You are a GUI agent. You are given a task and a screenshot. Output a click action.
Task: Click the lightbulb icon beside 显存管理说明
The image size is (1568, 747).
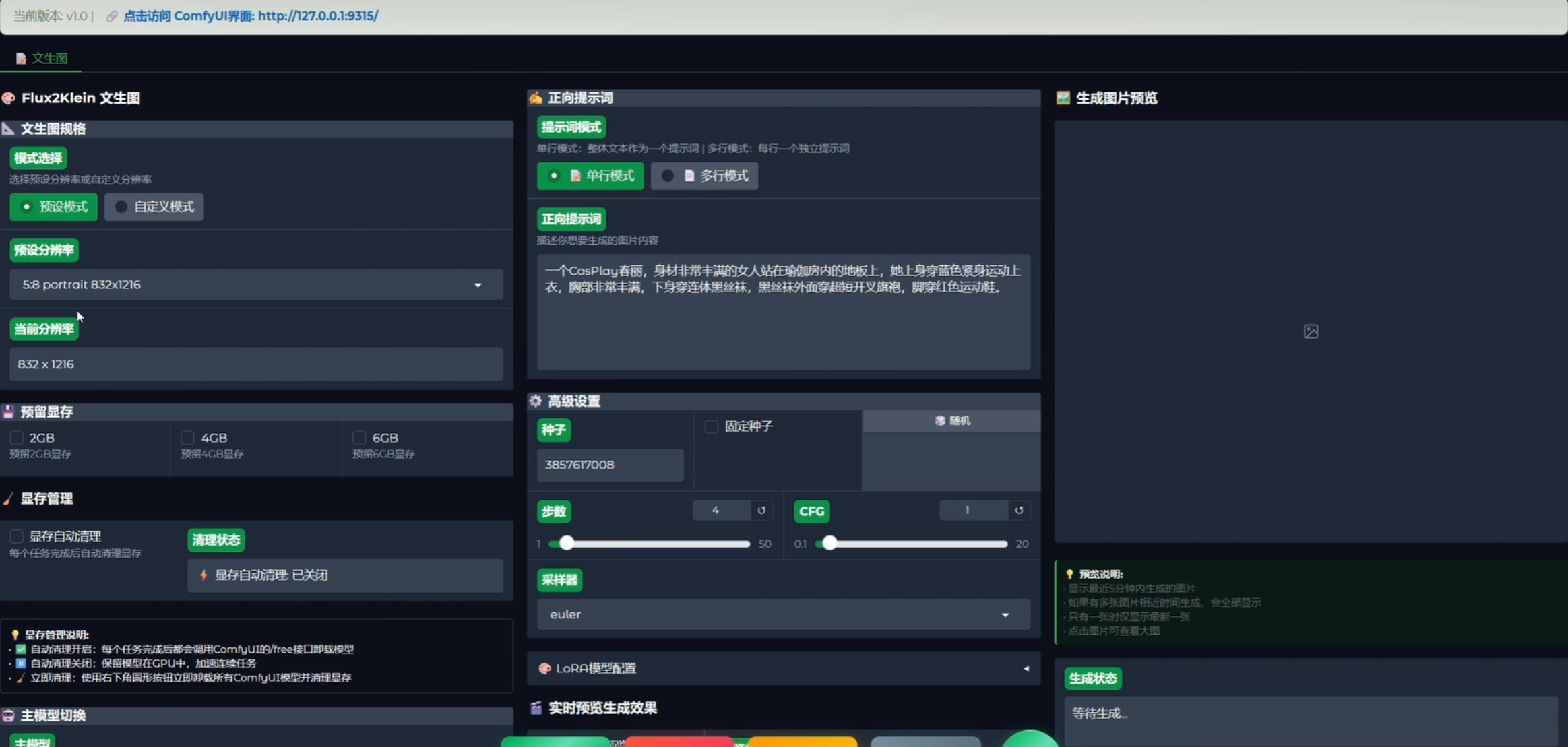tap(15, 635)
